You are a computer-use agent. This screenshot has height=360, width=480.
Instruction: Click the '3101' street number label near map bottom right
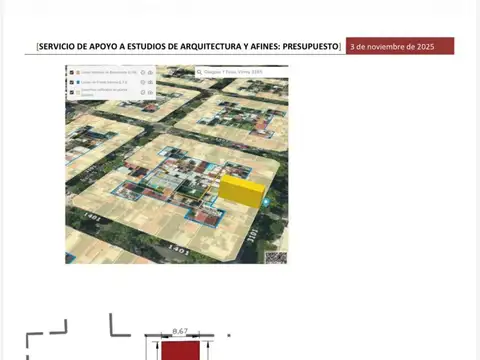click(x=252, y=236)
